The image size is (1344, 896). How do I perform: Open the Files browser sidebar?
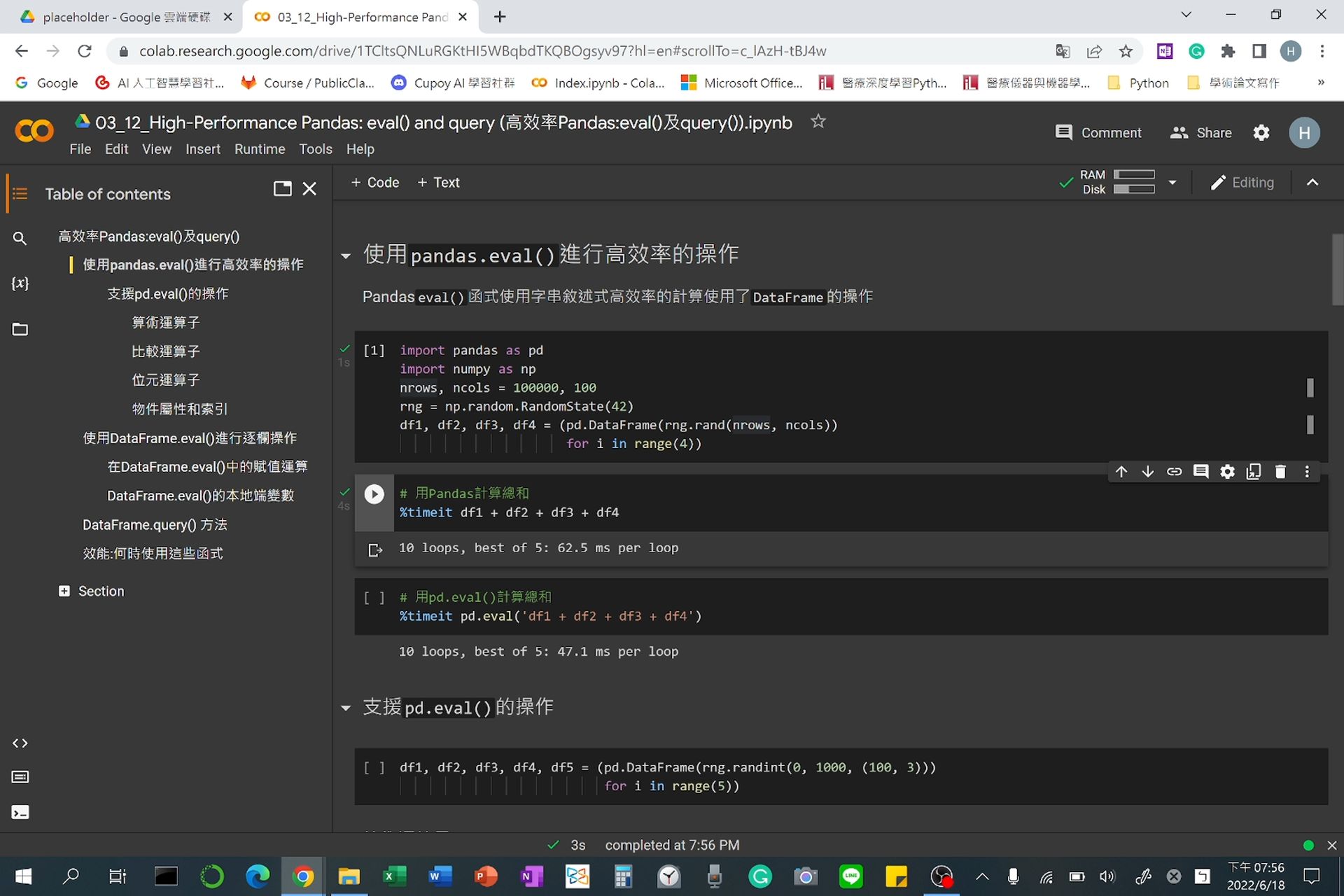(x=20, y=329)
